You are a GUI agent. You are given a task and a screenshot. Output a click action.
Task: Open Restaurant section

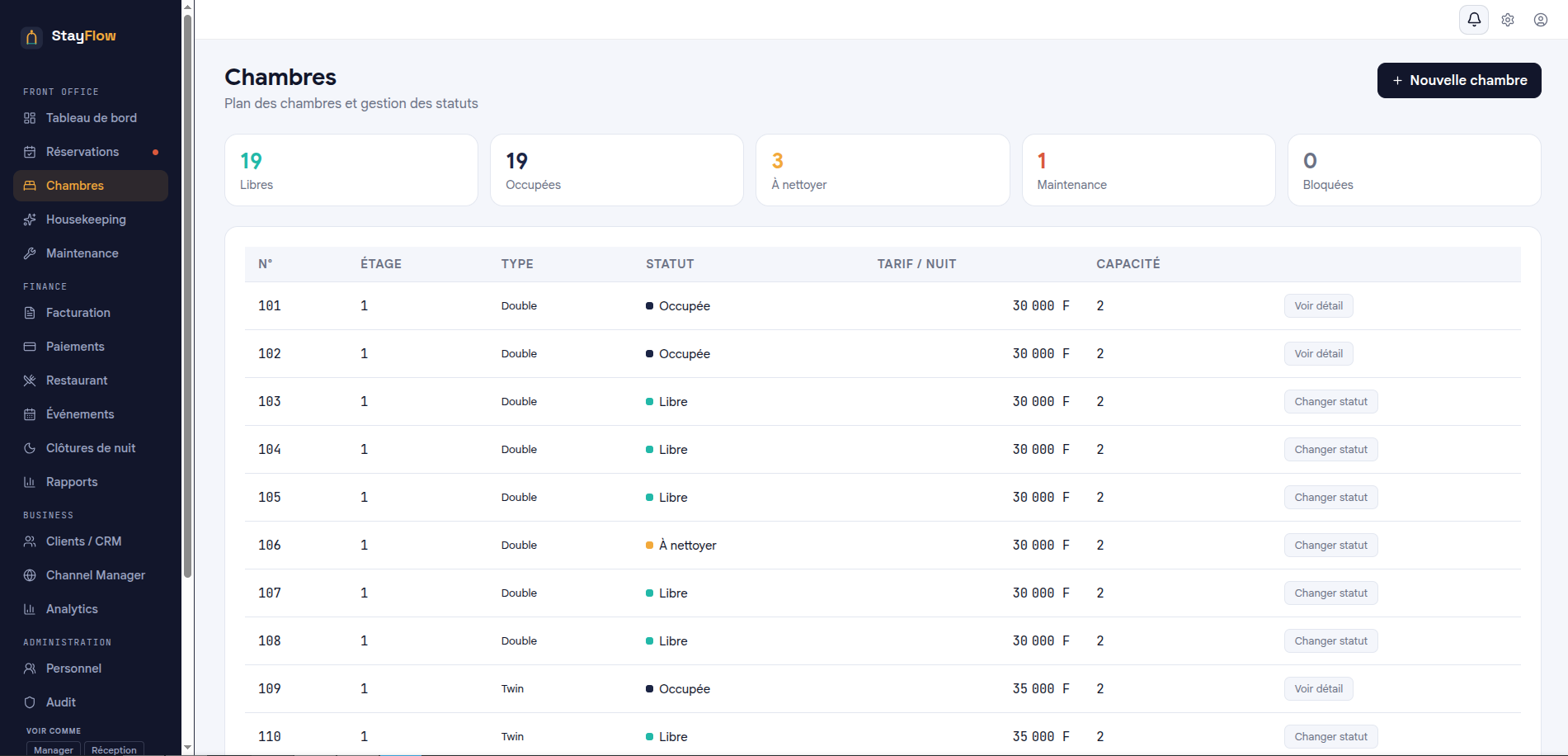(91, 380)
